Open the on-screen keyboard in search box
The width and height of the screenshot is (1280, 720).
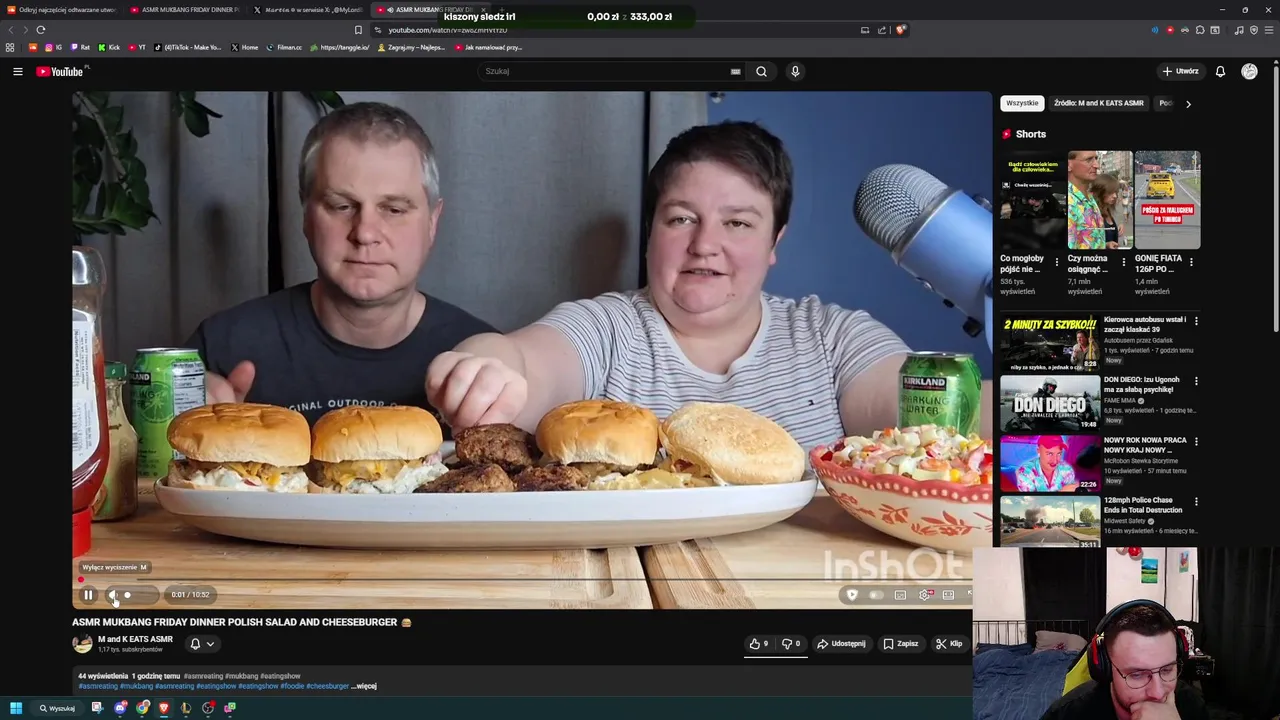pyautogui.click(x=735, y=71)
